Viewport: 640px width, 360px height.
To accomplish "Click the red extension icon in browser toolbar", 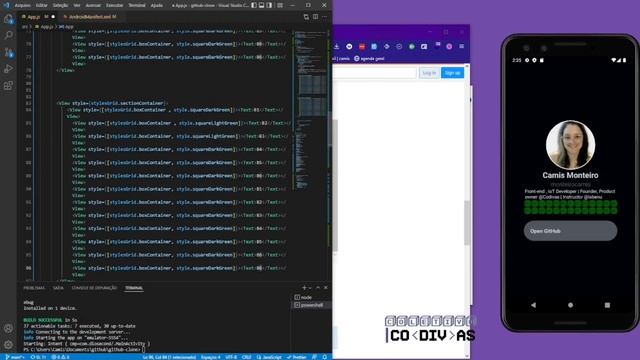I will [x=362, y=47].
